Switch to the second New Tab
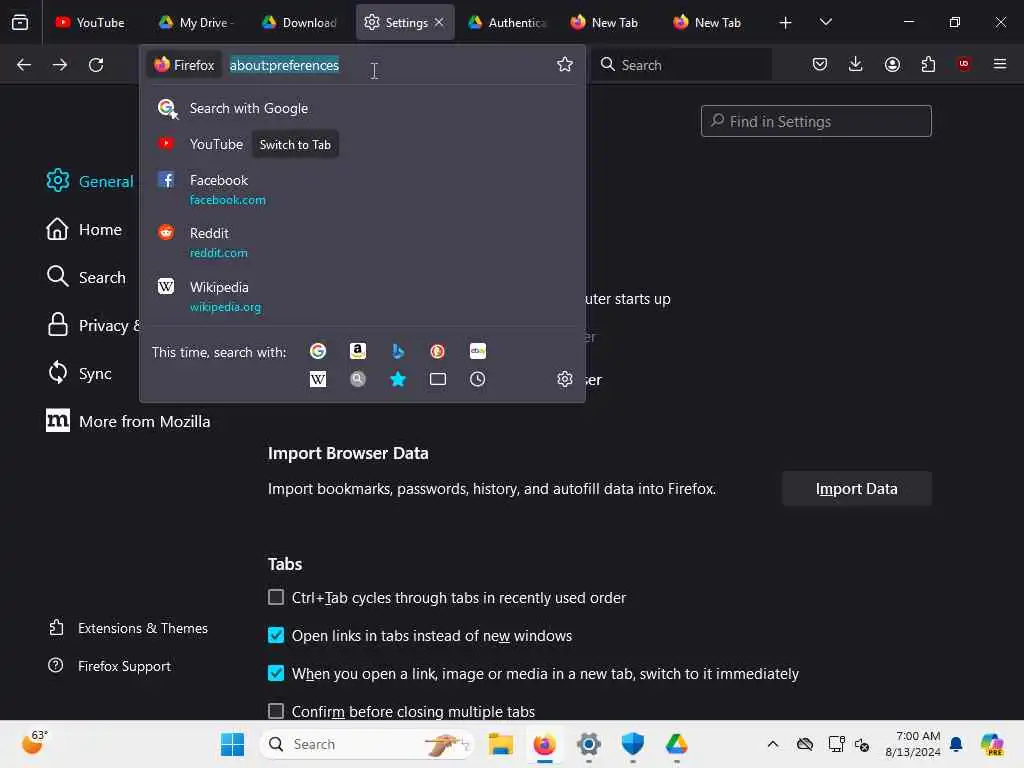1024x768 pixels. click(708, 23)
